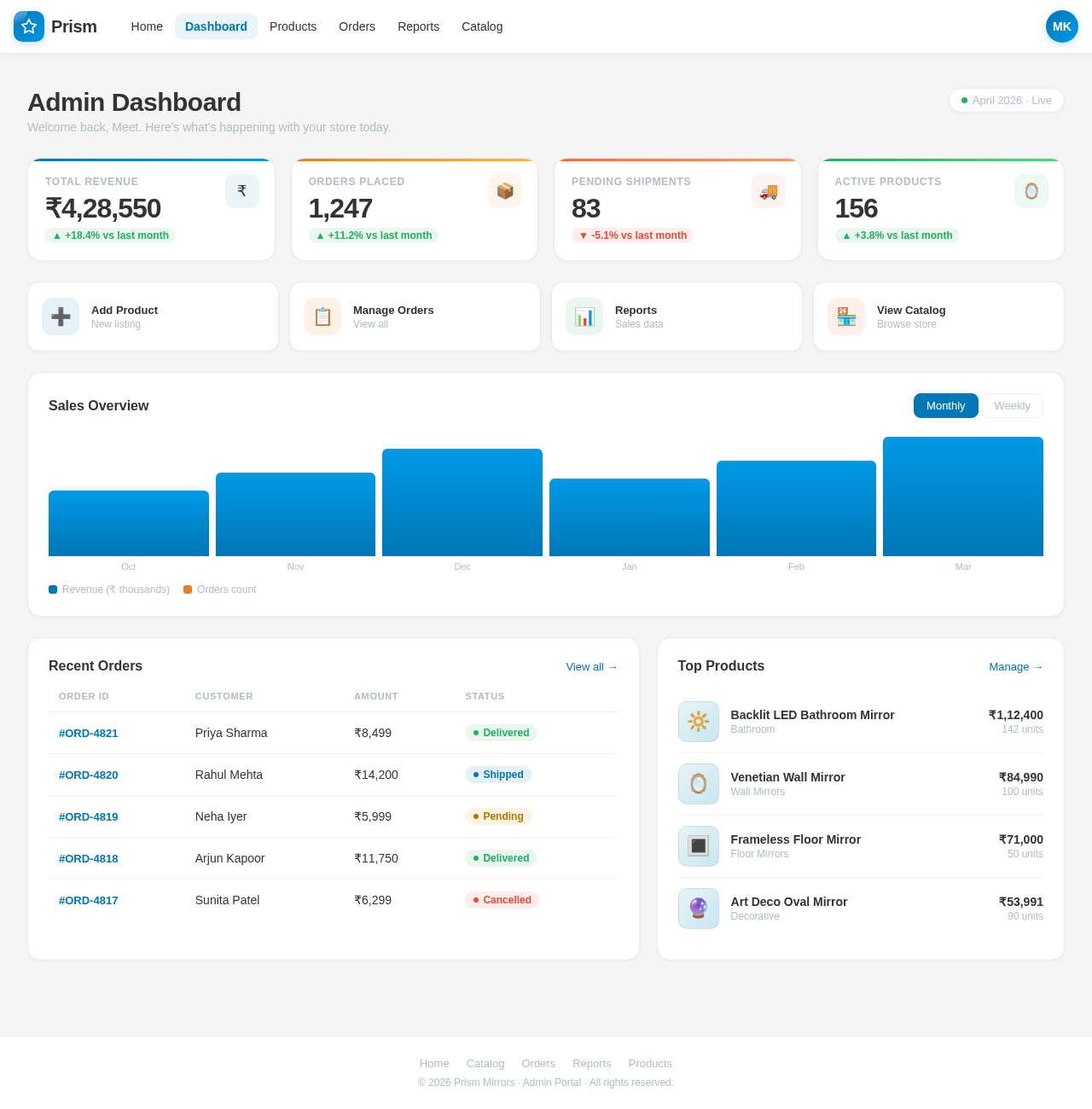Toggle the Revenue legend item
Viewport: 1092px width, 1109px height.
click(x=108, y=589)
